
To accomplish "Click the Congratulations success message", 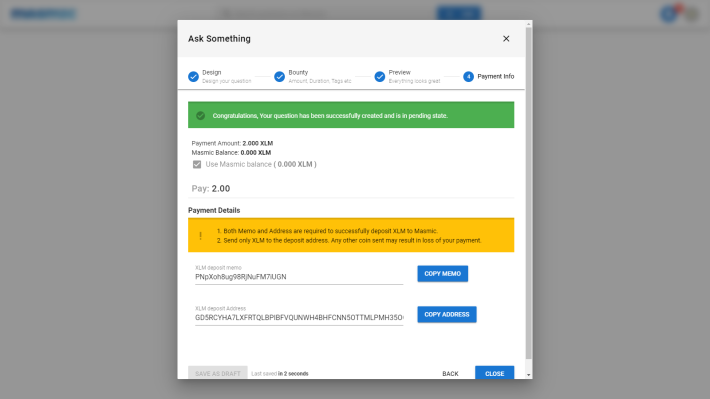I will click(330, 115).
